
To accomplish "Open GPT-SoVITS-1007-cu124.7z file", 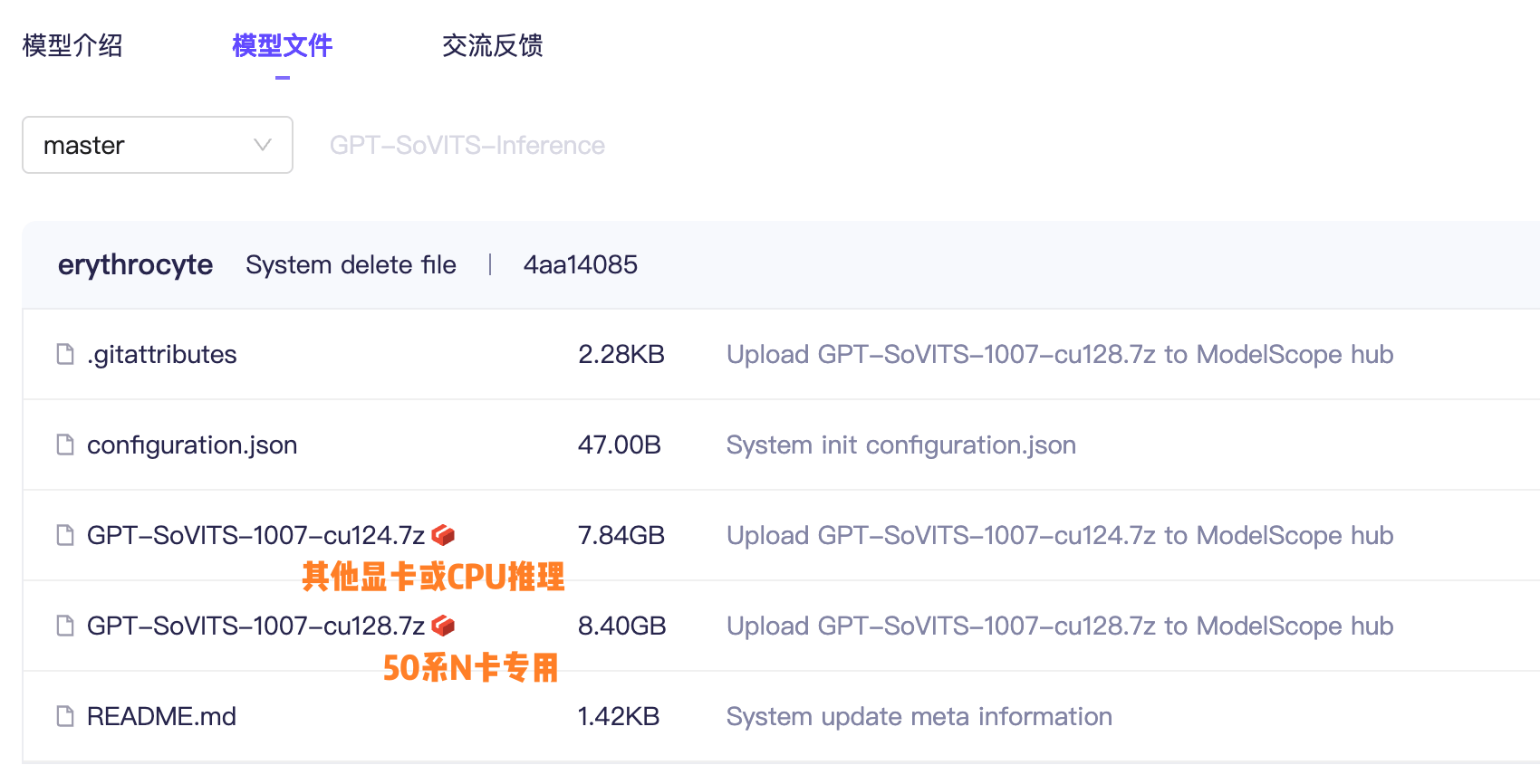I will (255, 535).
